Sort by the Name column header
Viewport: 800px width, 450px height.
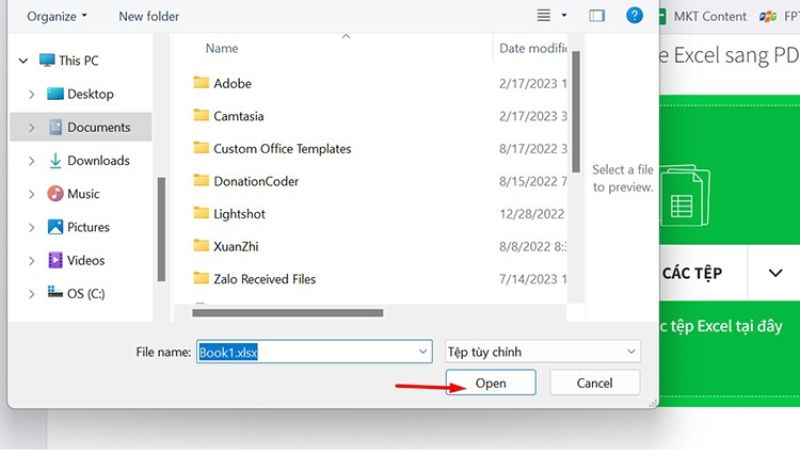pyautogui.click(x=222, y=48)
